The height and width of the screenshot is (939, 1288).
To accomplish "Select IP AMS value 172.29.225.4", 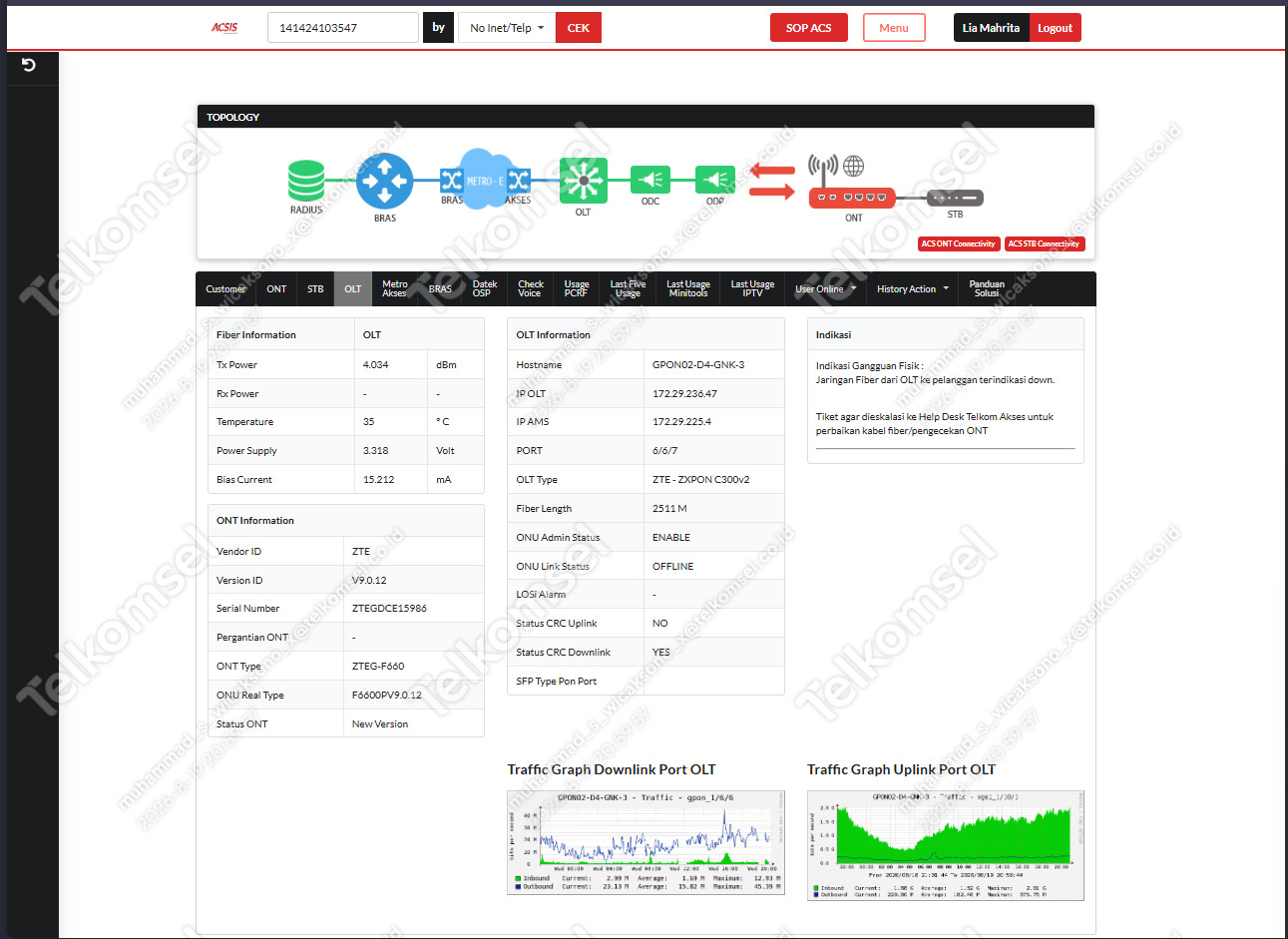I will click(681, 422).
